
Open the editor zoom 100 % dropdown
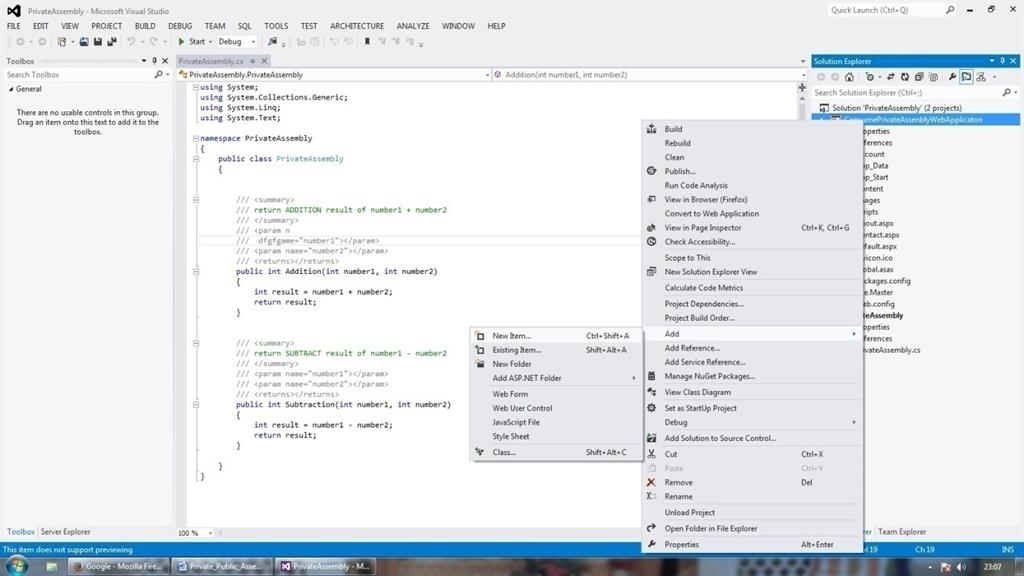tap(211, 533)
